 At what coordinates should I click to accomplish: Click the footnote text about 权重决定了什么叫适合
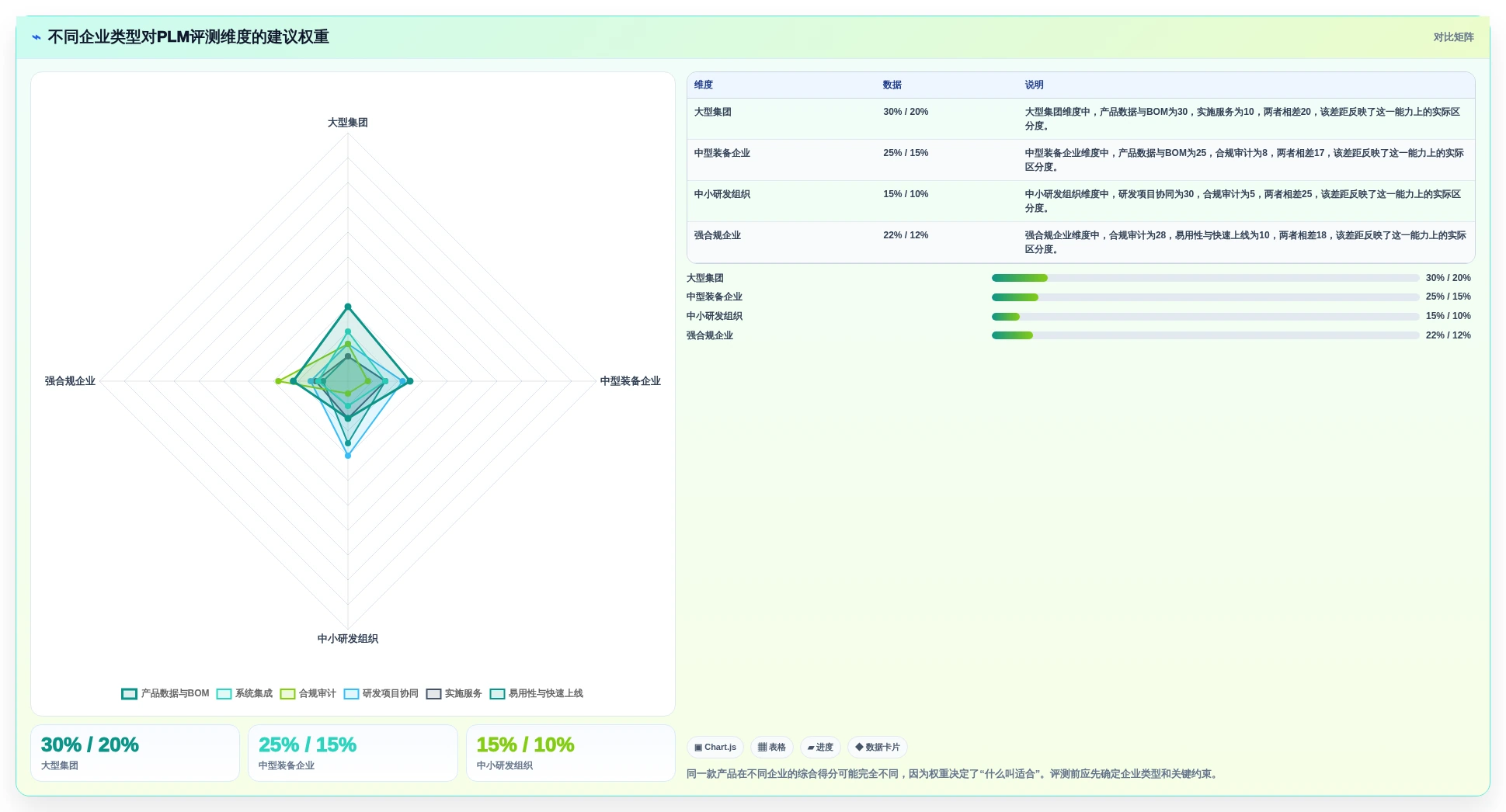[x=954, y=774]
